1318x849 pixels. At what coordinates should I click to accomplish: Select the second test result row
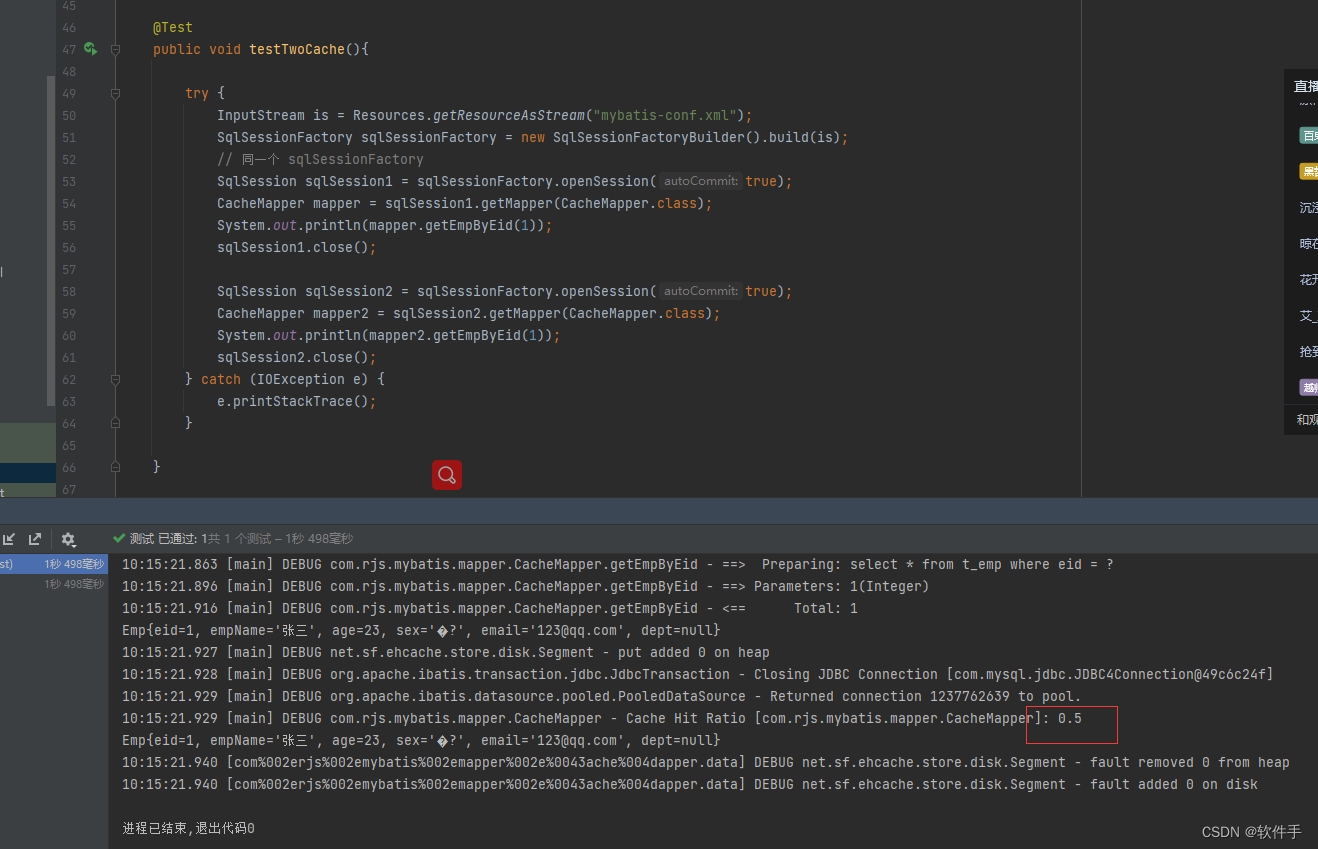tap(53, 584)
